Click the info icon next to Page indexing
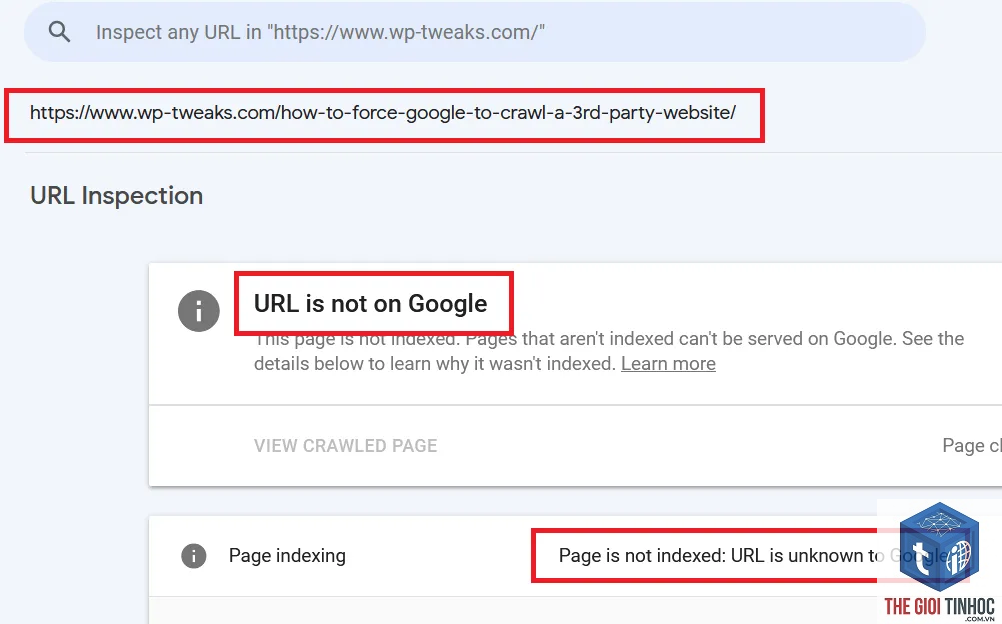This screenshot has width=1002, height=624. [194, 556]
